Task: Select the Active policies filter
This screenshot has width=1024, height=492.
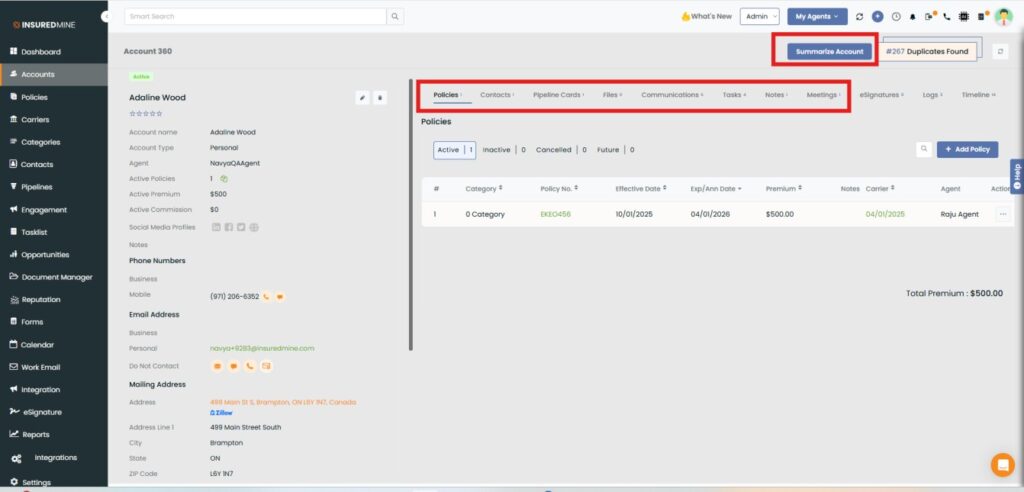Action: click(x=448, y=150)
